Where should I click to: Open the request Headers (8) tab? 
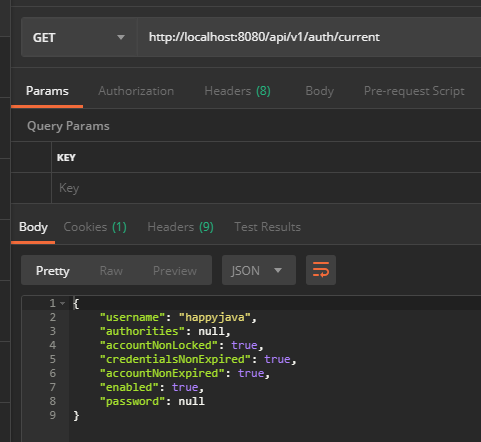(237, 91)
